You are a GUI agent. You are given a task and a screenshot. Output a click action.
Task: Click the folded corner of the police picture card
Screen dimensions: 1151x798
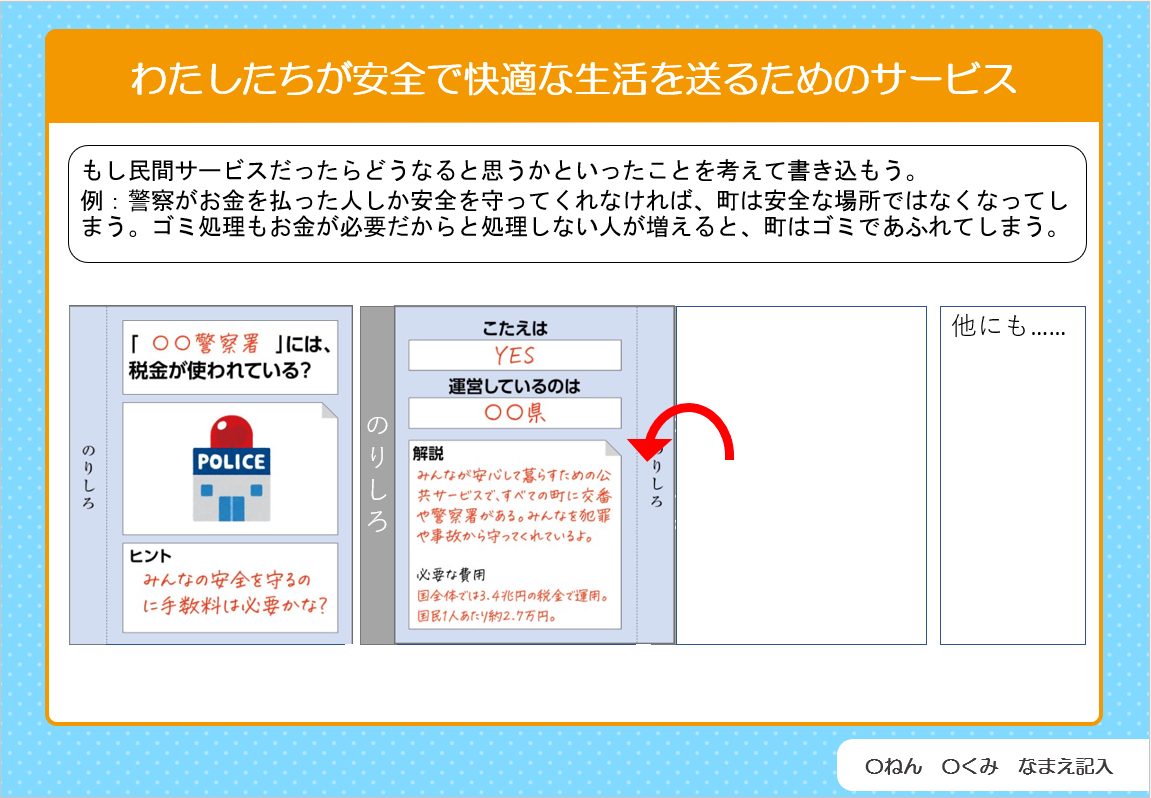click(x=328, y=411)
